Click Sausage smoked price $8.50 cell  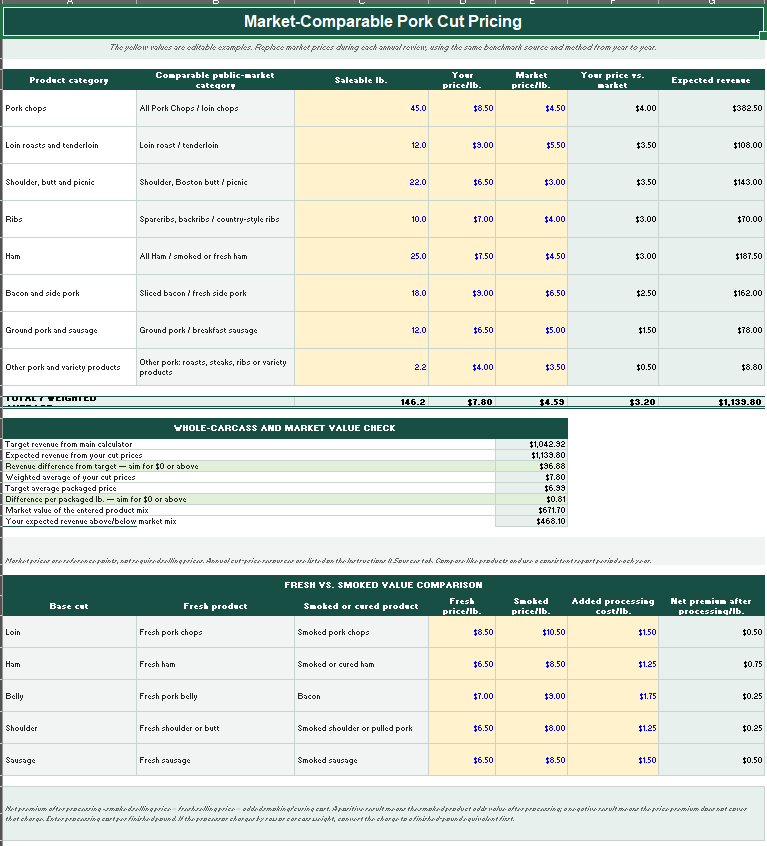coord(531,760)
